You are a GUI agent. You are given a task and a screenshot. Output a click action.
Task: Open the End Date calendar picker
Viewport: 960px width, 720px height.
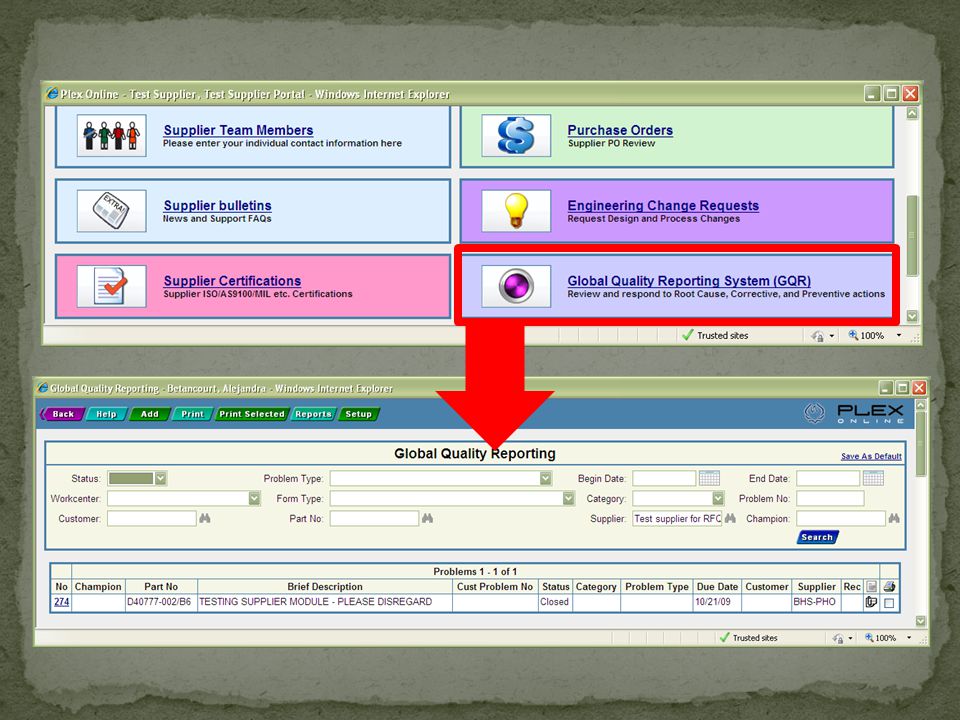(x=873, y=478)
